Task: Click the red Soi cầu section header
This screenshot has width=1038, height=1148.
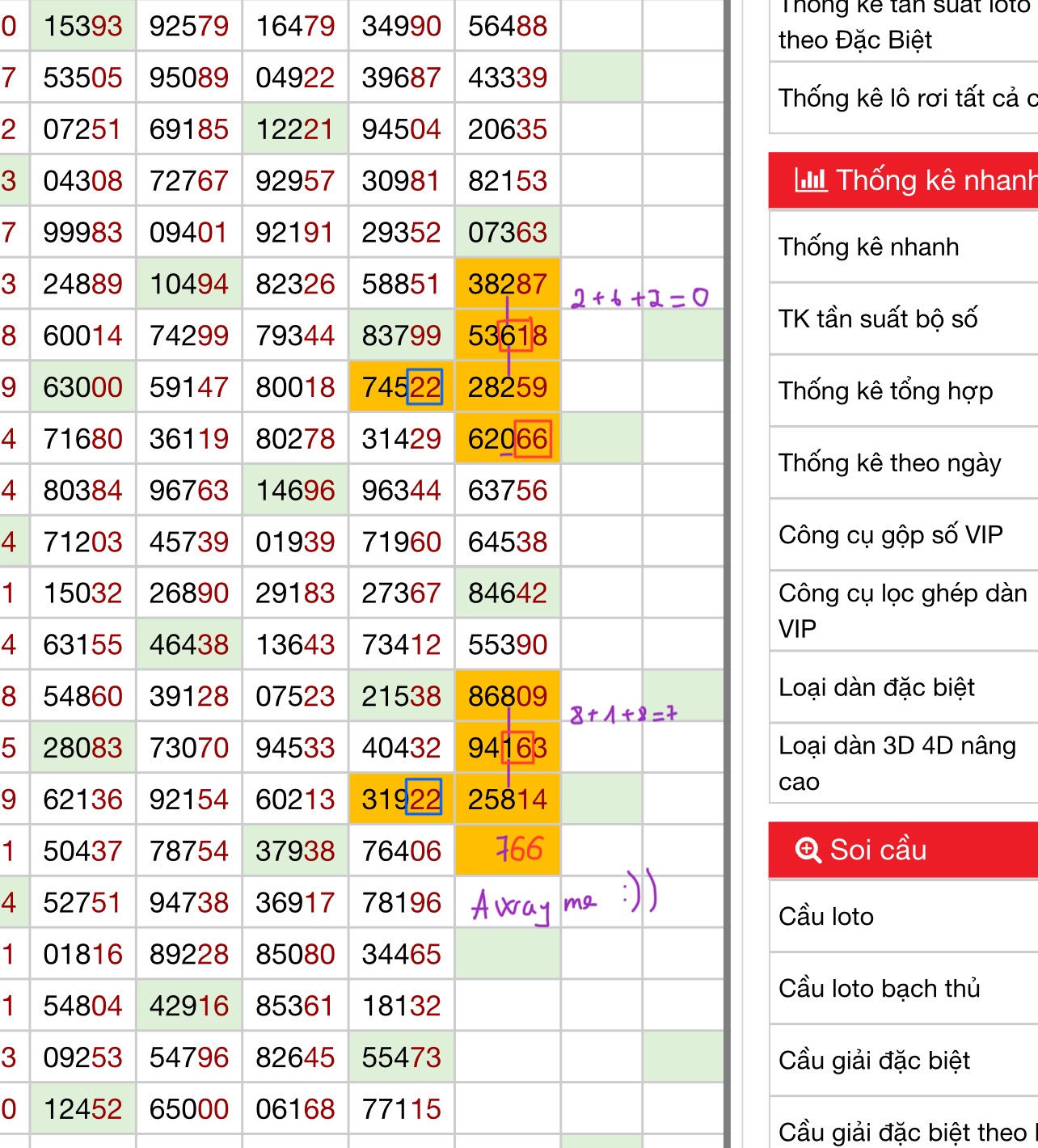Action: (903, 850)
